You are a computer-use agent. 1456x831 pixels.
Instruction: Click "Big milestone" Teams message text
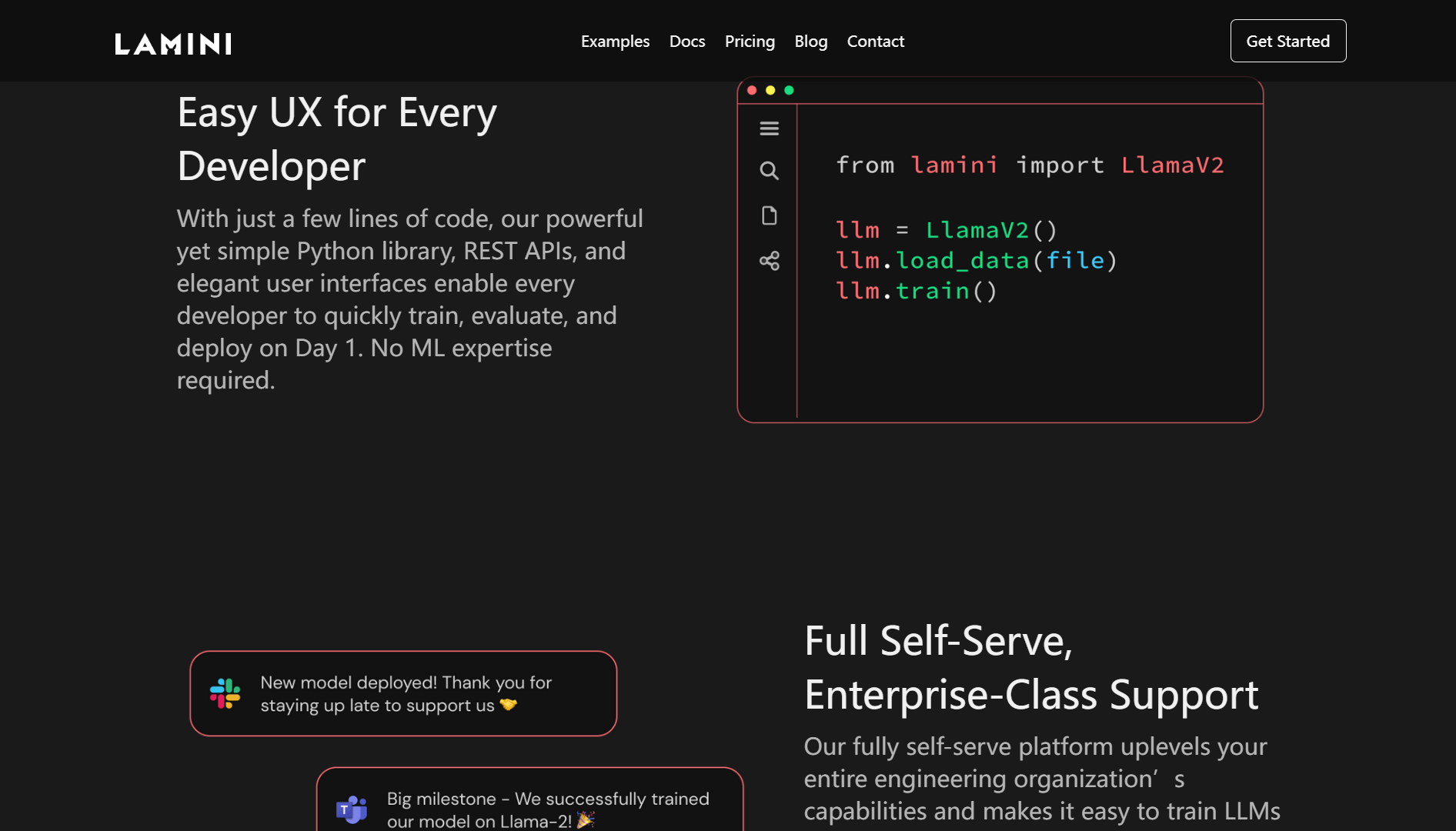pyautogui.click(x=548, y=810)
